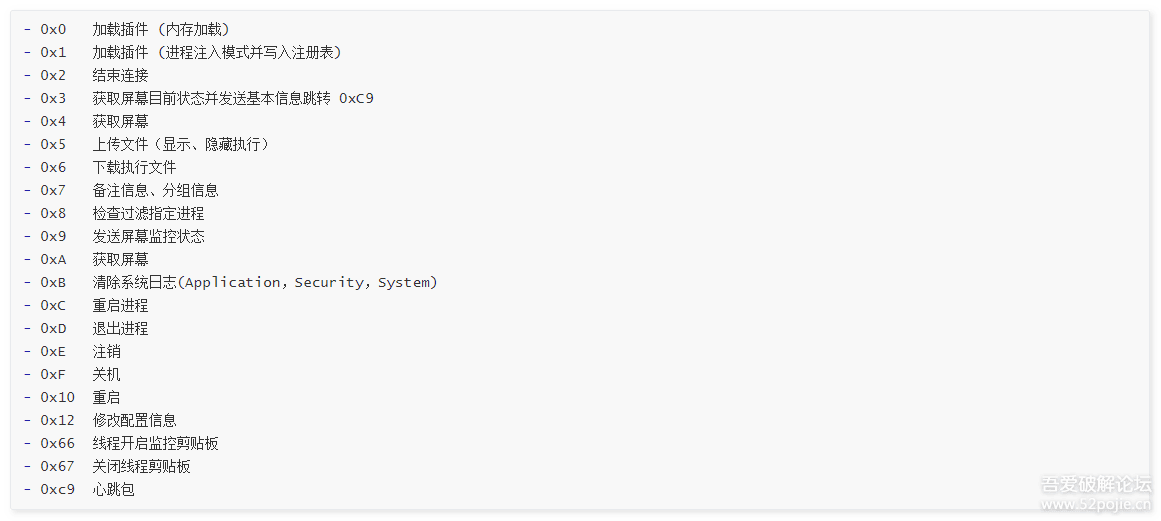Image resolution: width=1161 pixels, height=521 pixels.
Task: Click the 0xC9 text at end of 0x3 line
Action: tap(356, 98)
